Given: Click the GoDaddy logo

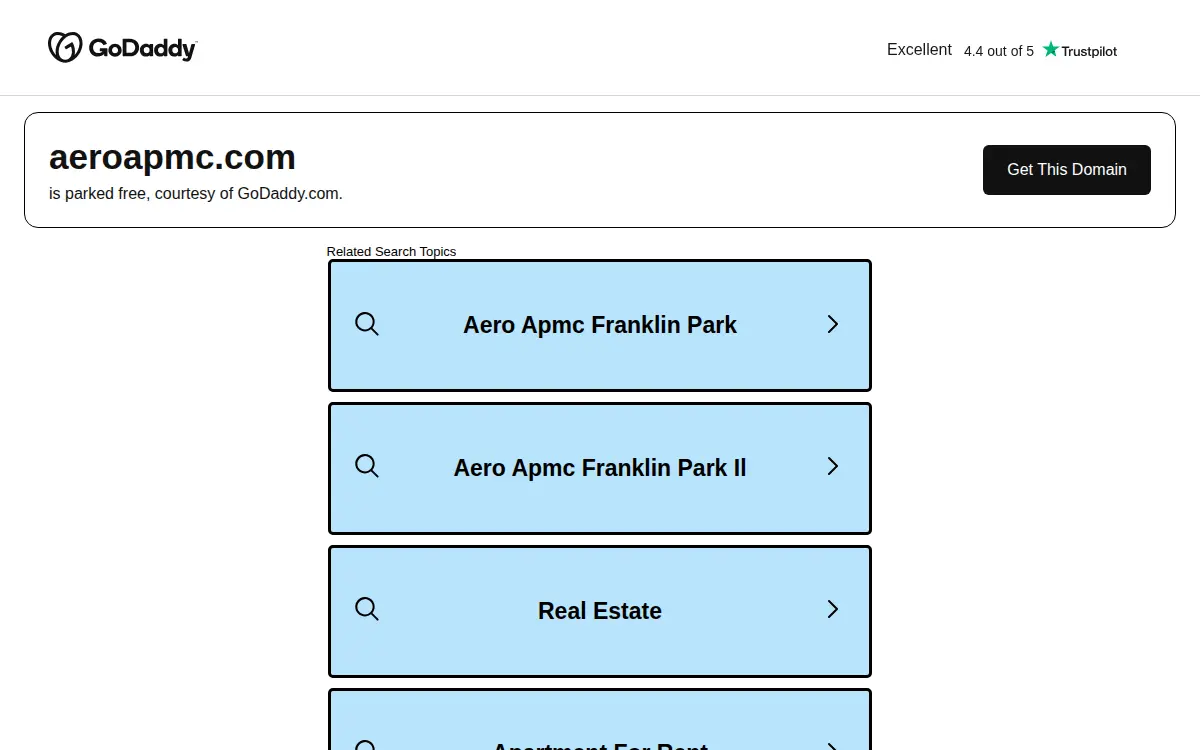Looking at the screenshot, I should (x=122, y=47).
